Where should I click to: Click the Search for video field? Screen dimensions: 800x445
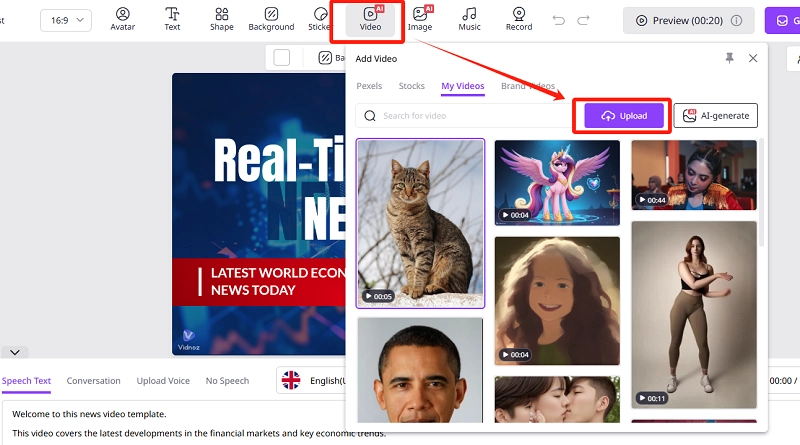[x=463, y=116]
